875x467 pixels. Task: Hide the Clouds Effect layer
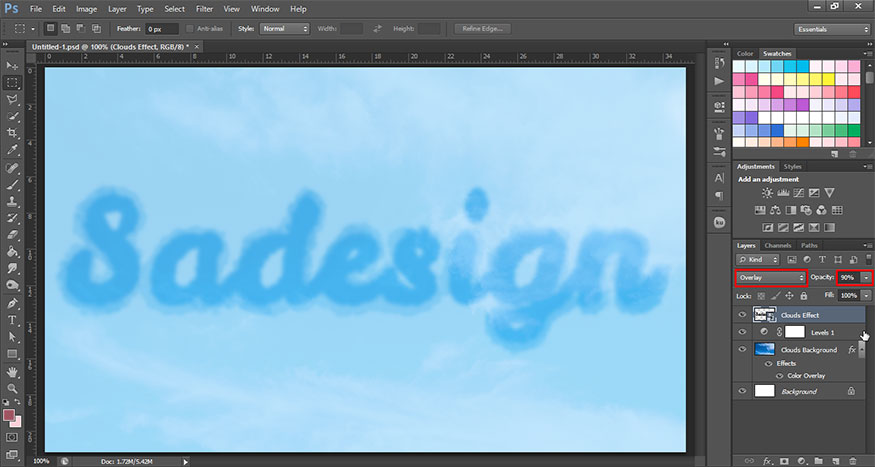pyautogui.click(x=742, y=313)
